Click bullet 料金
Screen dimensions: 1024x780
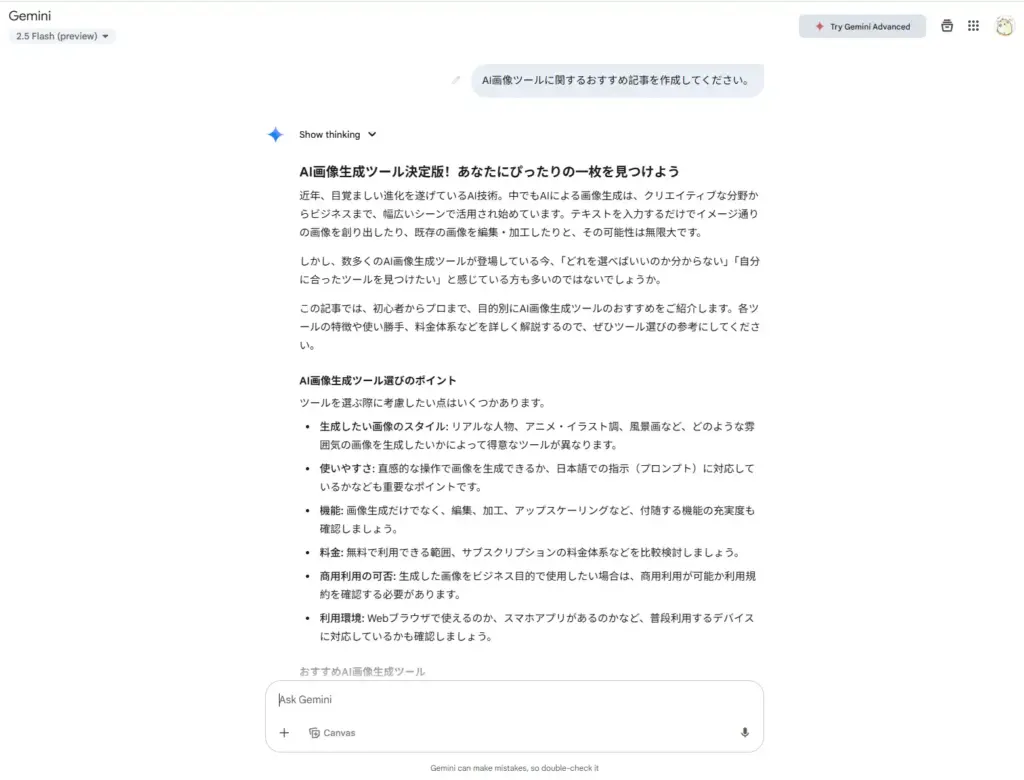(530, 553)
